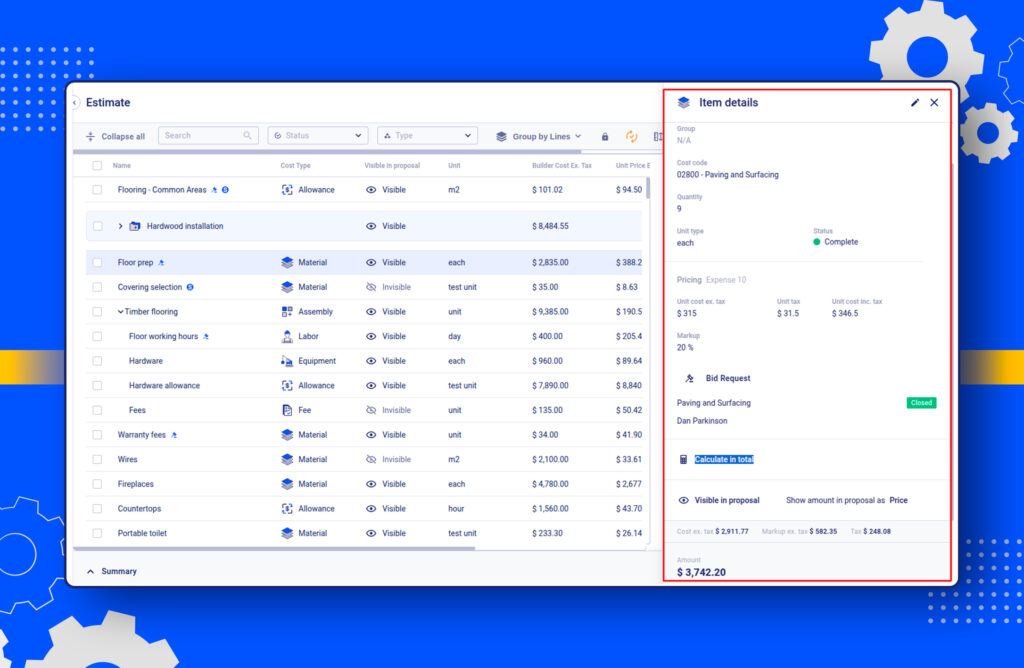Image resolution: width=1024 pixels, height=668 pixels.
Task: Click the Collapse all button label
Action: click(123, 136)
